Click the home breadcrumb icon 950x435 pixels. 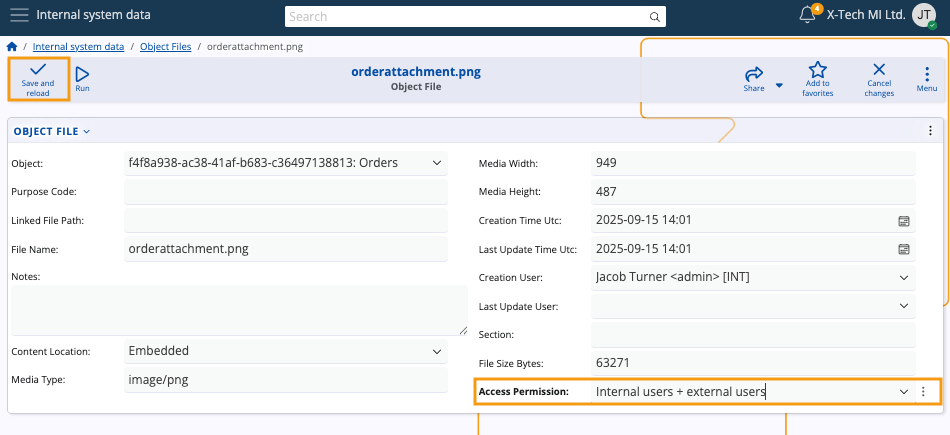[12, 47]
